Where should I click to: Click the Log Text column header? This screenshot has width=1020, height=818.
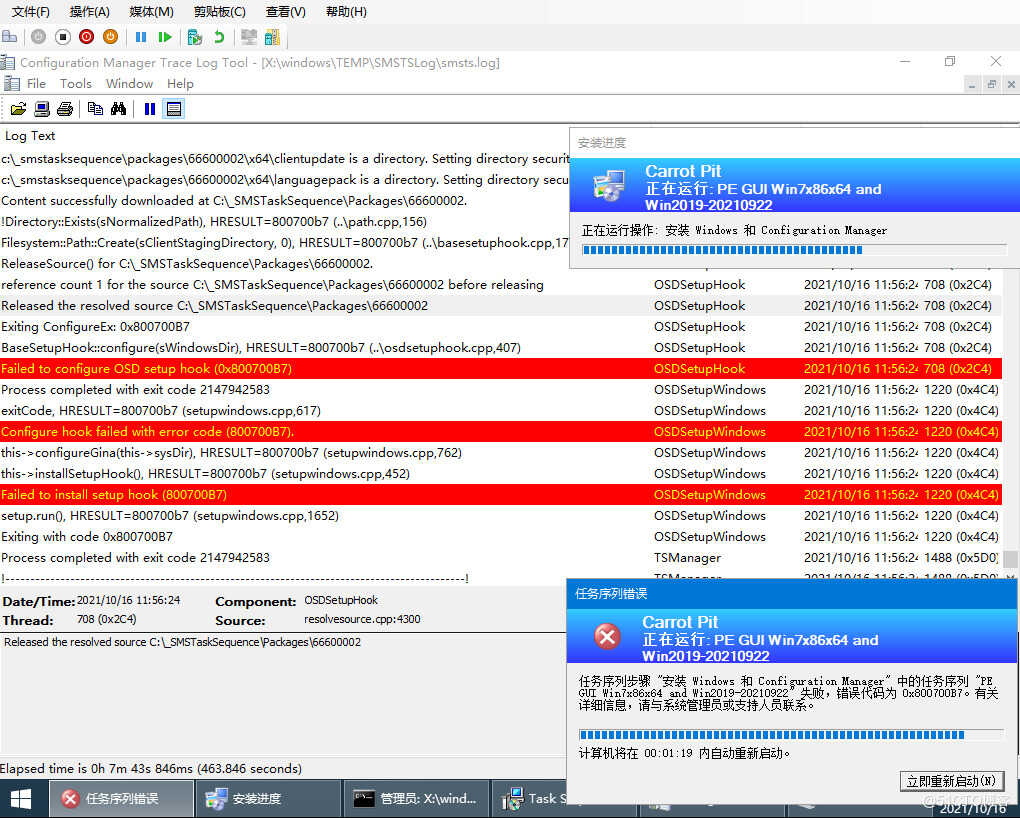(x=31, y=136)
